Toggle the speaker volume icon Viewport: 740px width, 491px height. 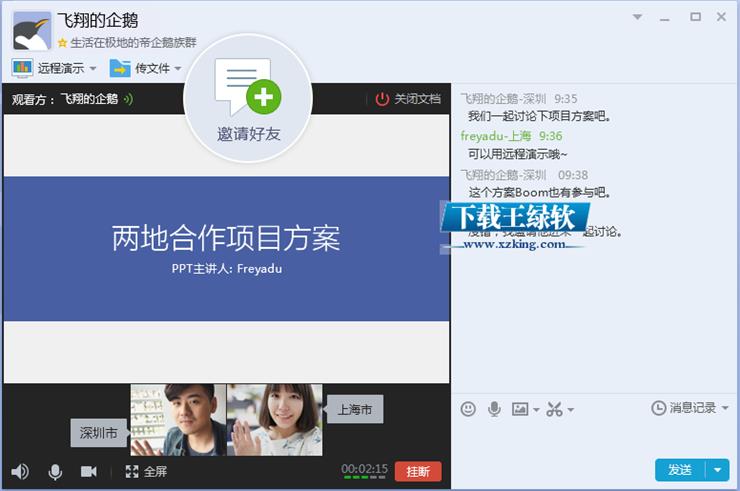[x=20, y=471]
